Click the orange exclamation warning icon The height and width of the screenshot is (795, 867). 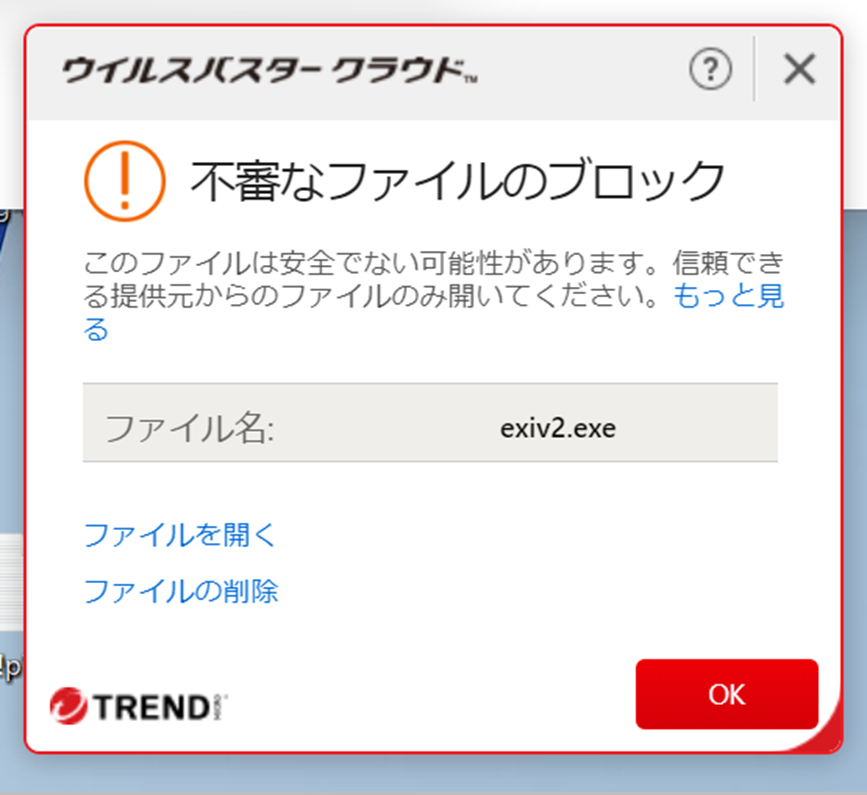coord(125,181)
